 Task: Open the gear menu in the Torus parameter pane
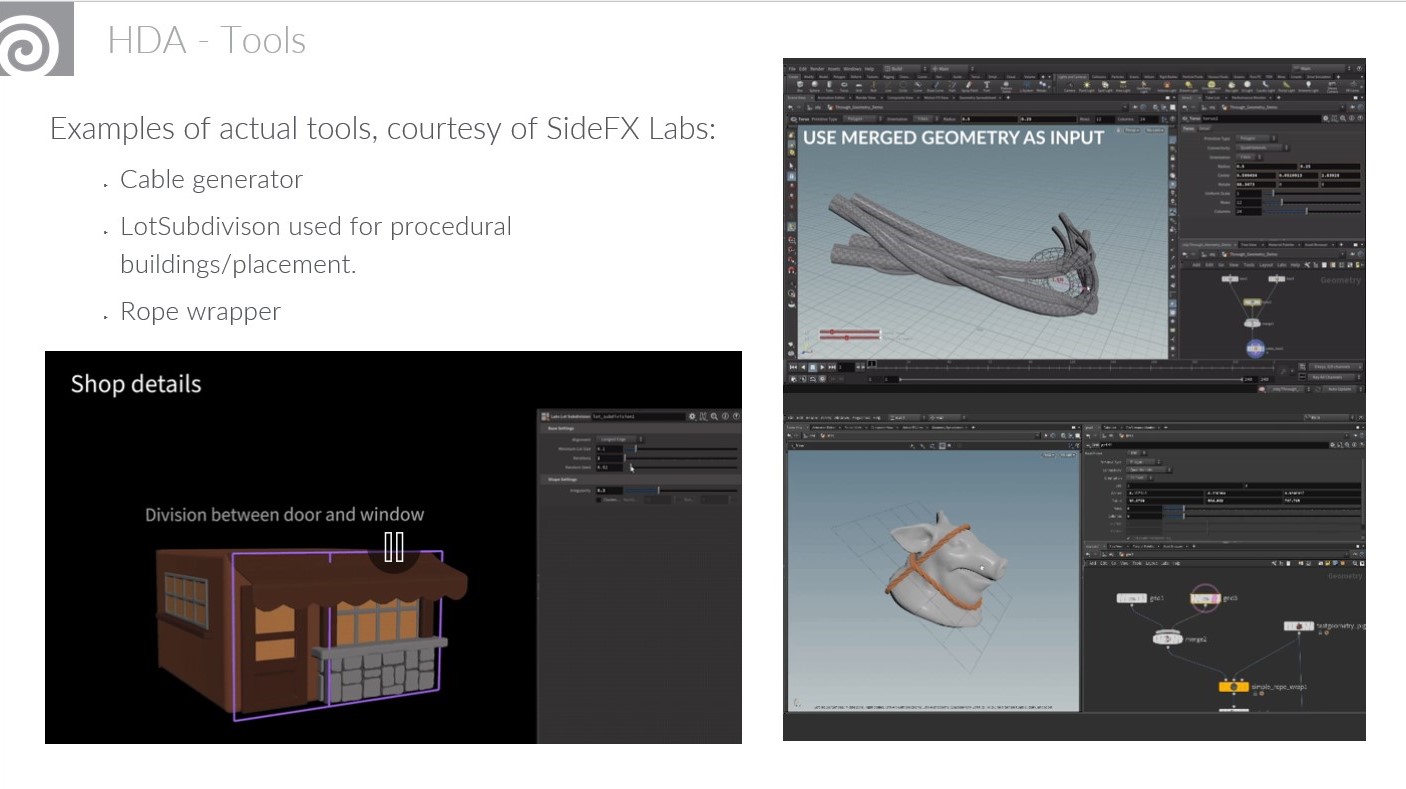[1326, 119]
